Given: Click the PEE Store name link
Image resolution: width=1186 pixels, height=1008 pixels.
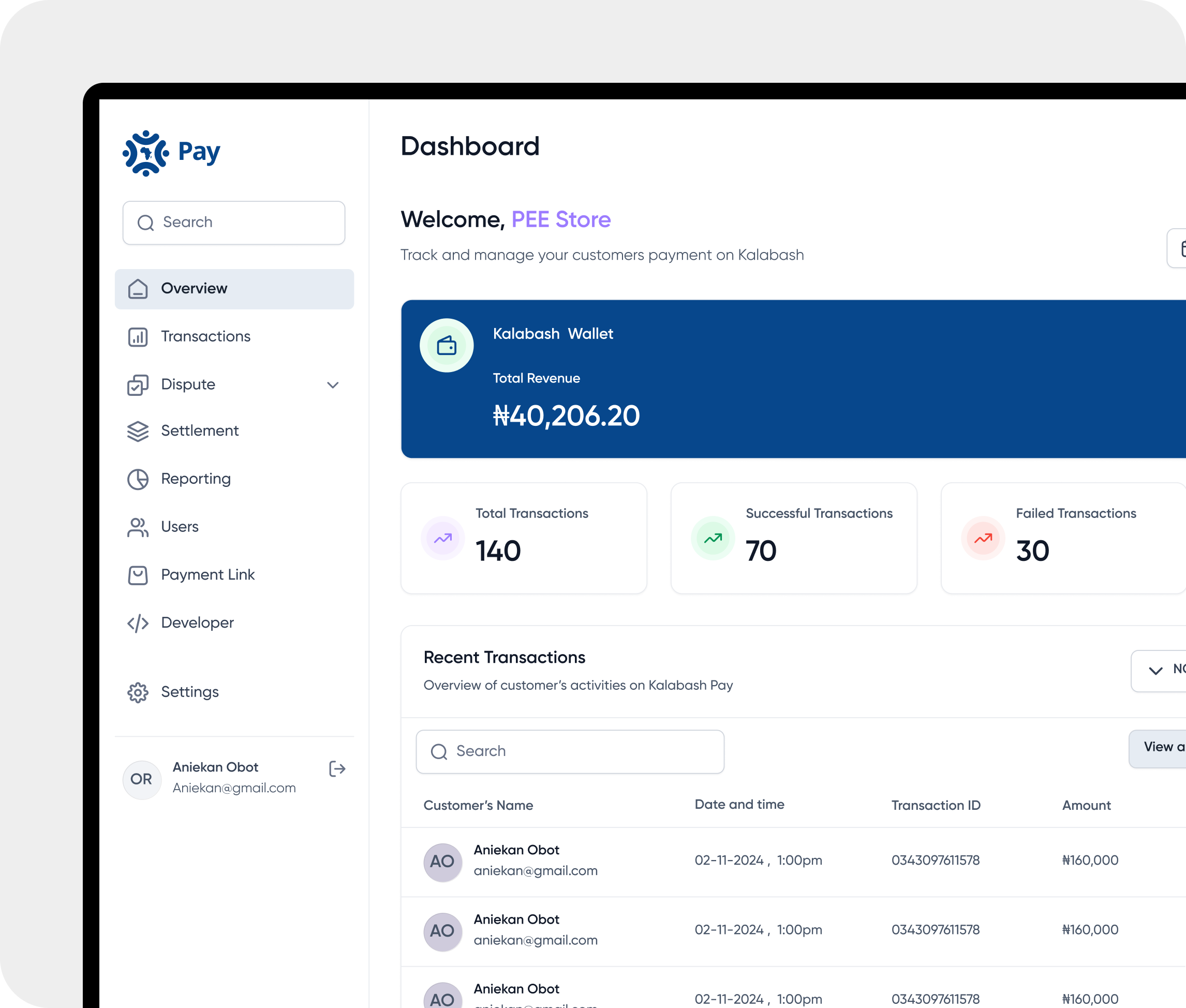Looking at the screenshot, I should coord(561,220).
